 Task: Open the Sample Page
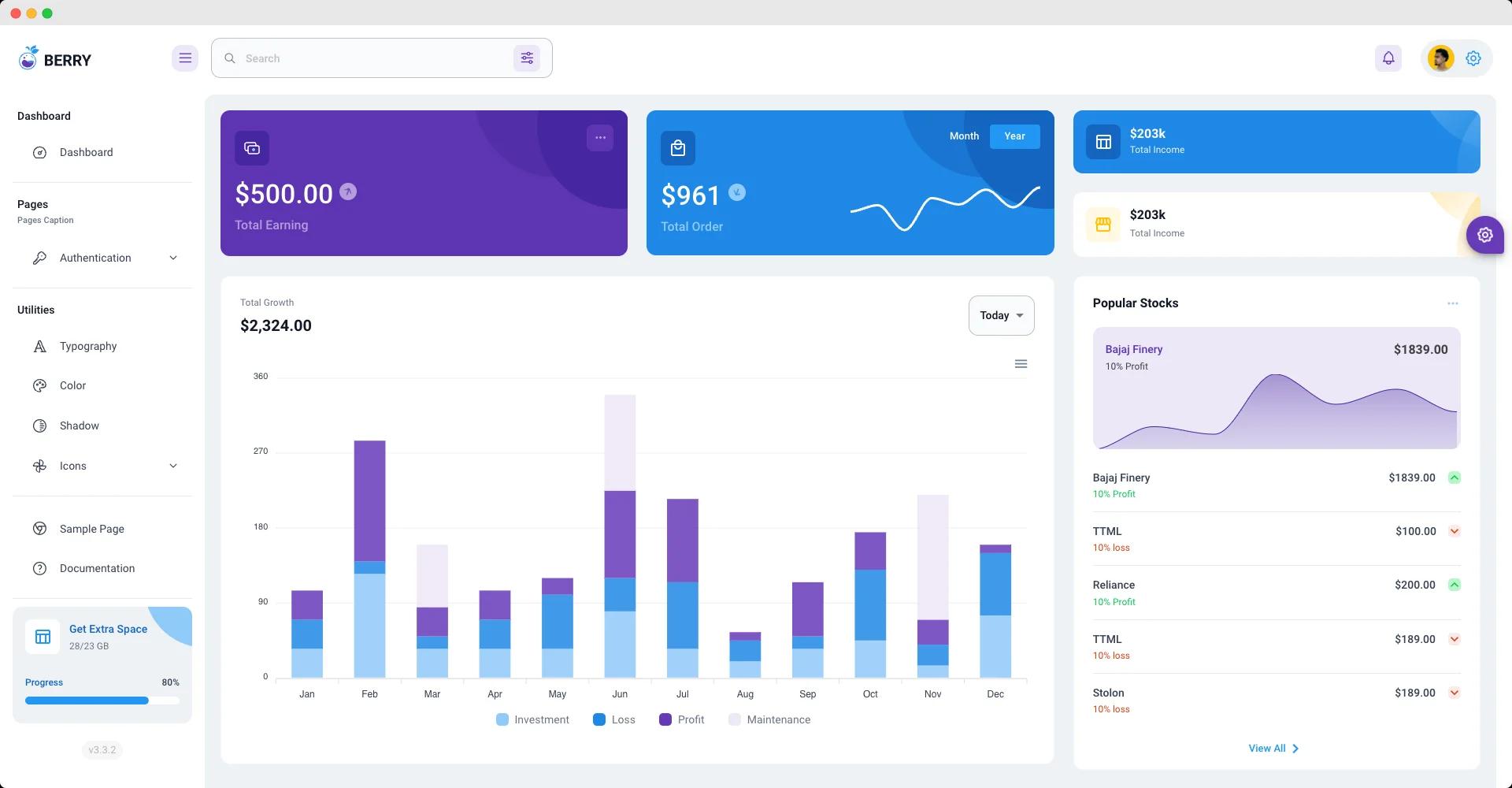point(92,529)
